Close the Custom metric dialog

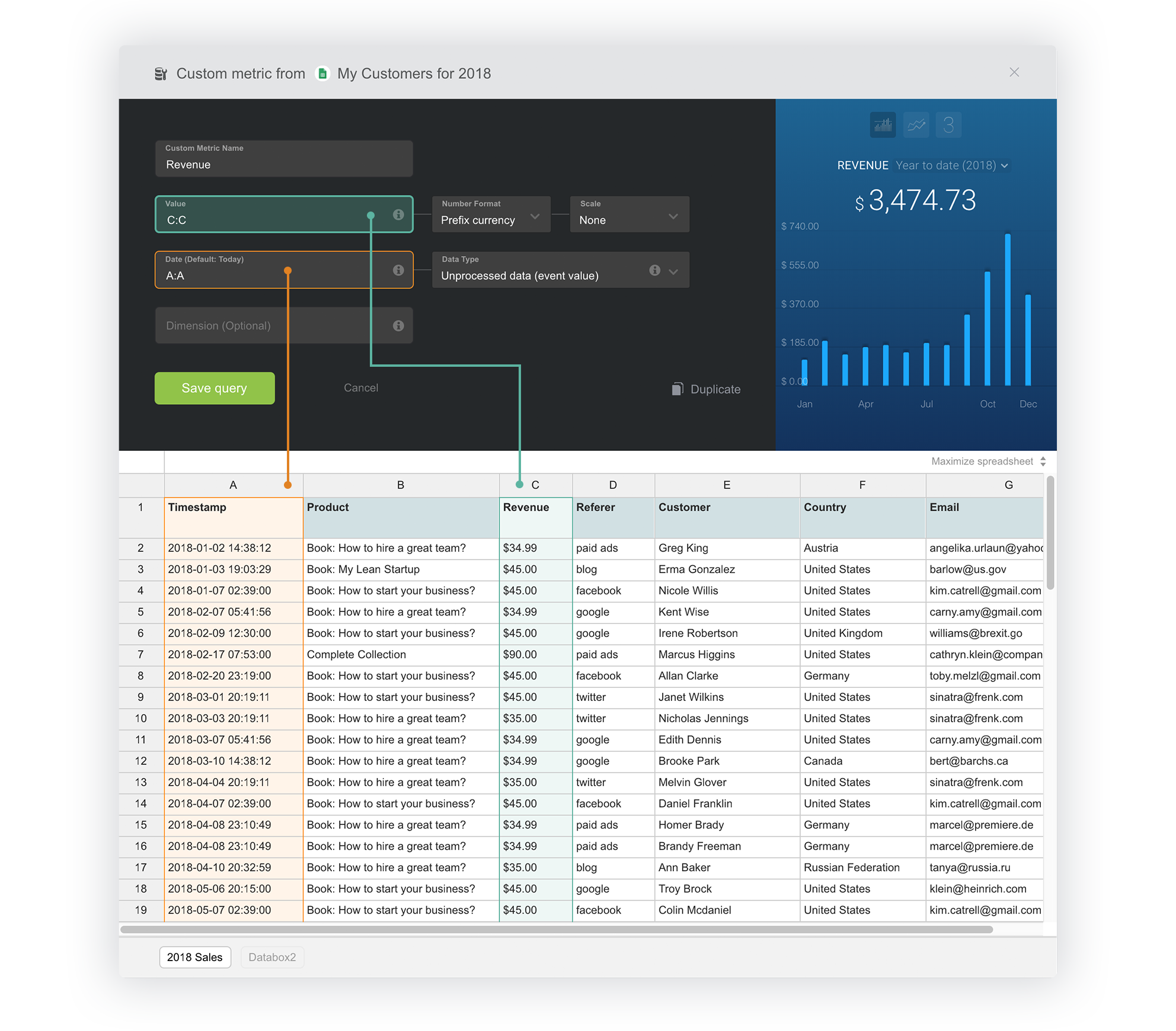tap(1014, 72)
